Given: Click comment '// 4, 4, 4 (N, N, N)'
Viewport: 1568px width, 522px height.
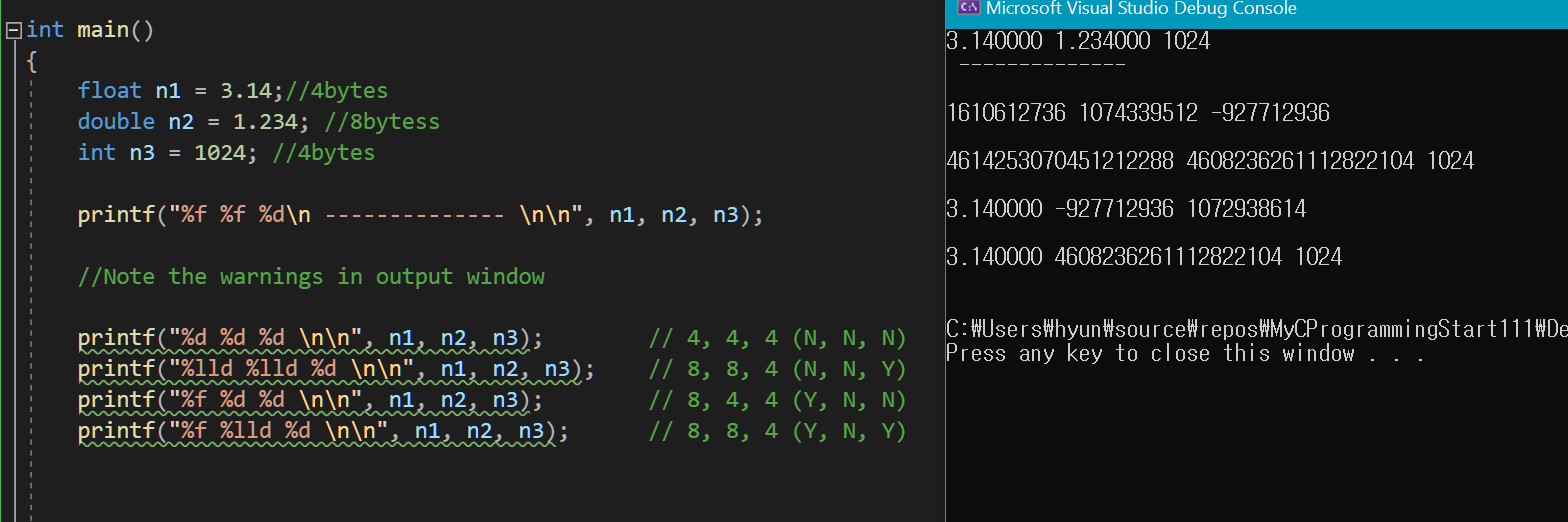Looking at the screenshot, I should click(778, 338).
